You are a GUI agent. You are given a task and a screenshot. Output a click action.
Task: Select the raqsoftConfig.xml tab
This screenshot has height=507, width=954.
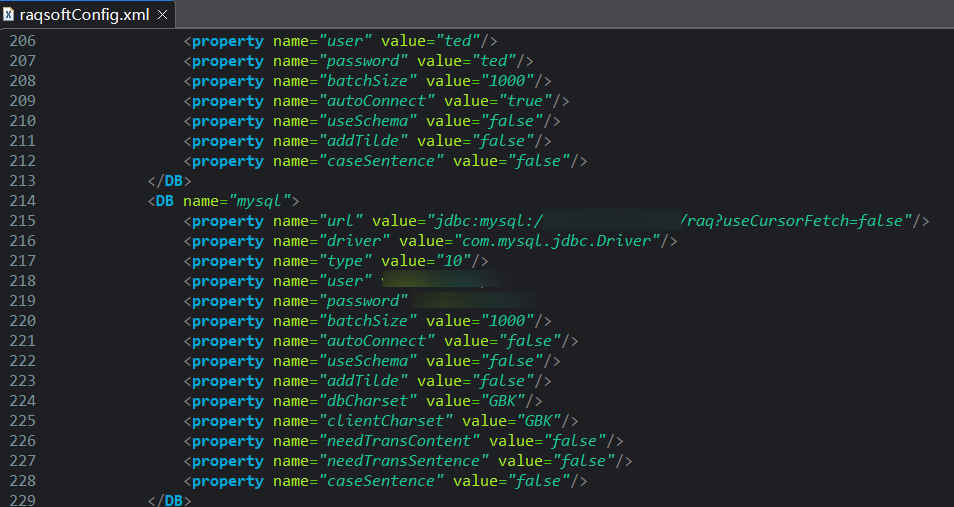88,15
